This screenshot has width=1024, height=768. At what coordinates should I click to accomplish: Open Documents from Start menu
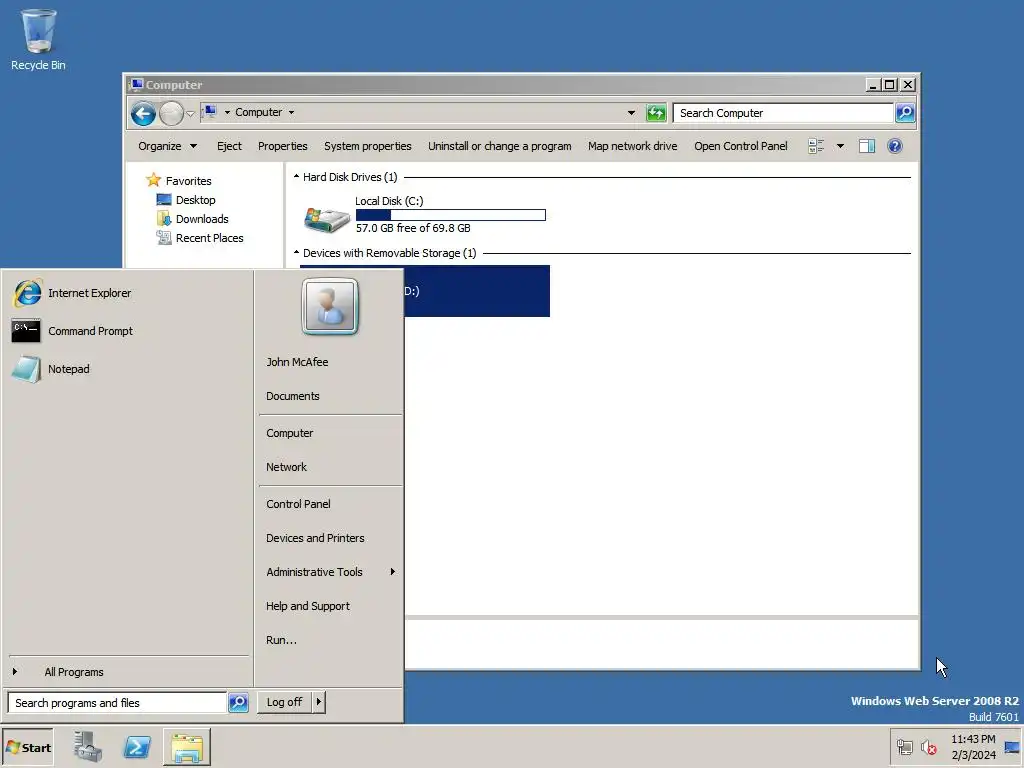click(x=293, y=396)
